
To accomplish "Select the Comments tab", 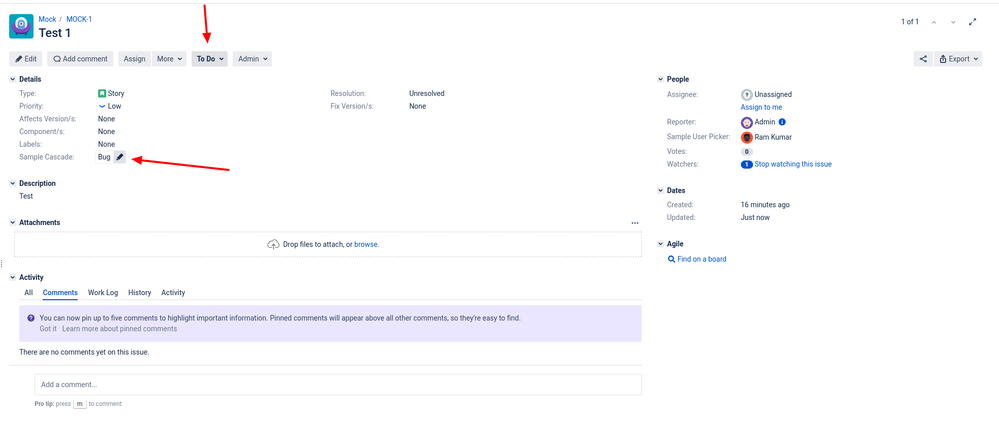I will 61,293.
